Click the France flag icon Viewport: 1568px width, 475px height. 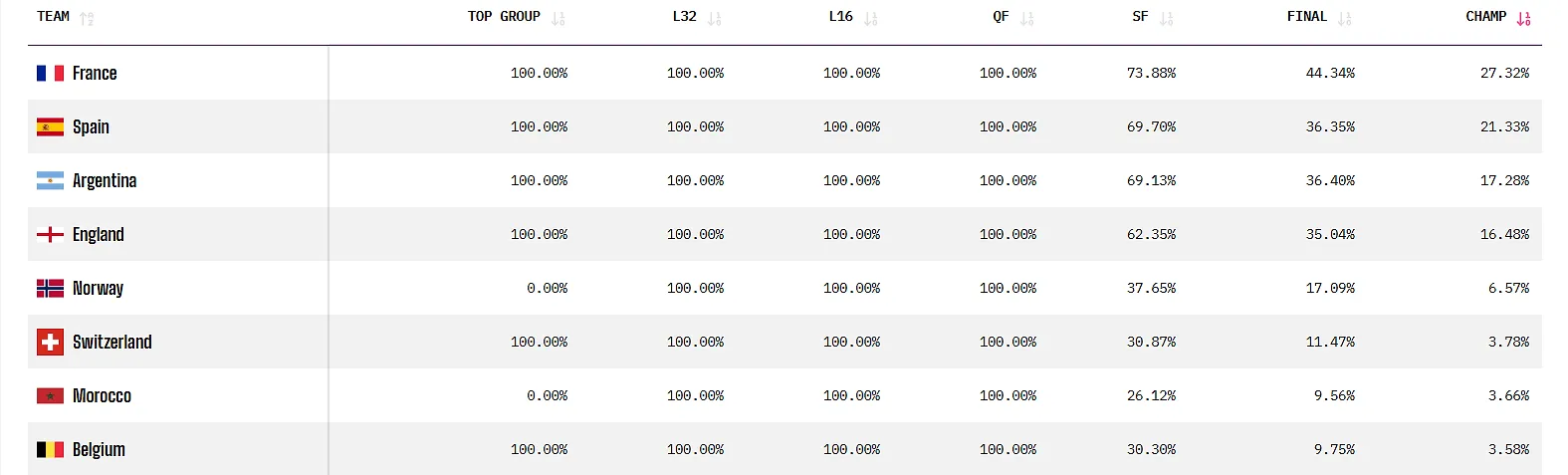(x=50, y=73)
